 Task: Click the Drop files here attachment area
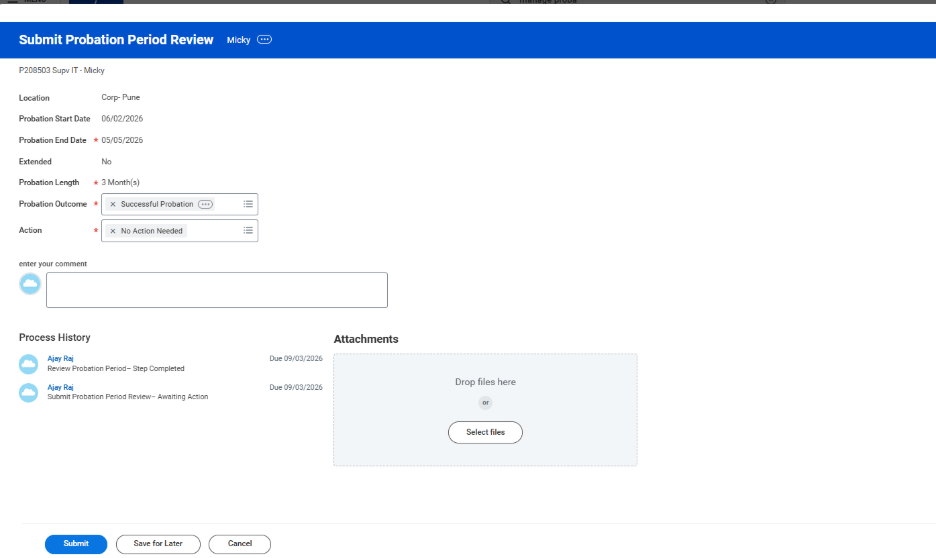pyautogui.click(x=485, y=382)
